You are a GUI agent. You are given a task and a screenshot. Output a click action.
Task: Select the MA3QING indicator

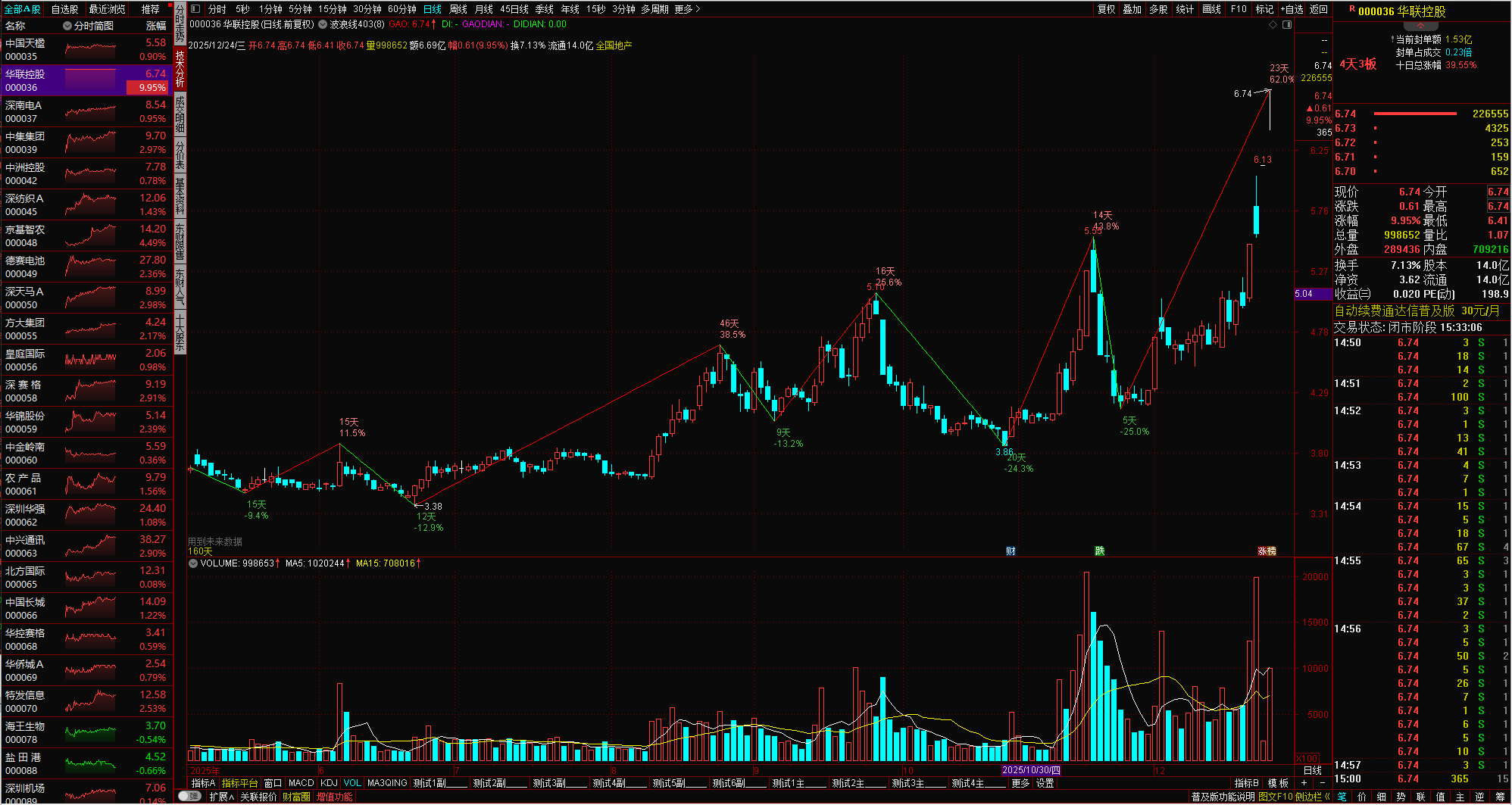387,783
